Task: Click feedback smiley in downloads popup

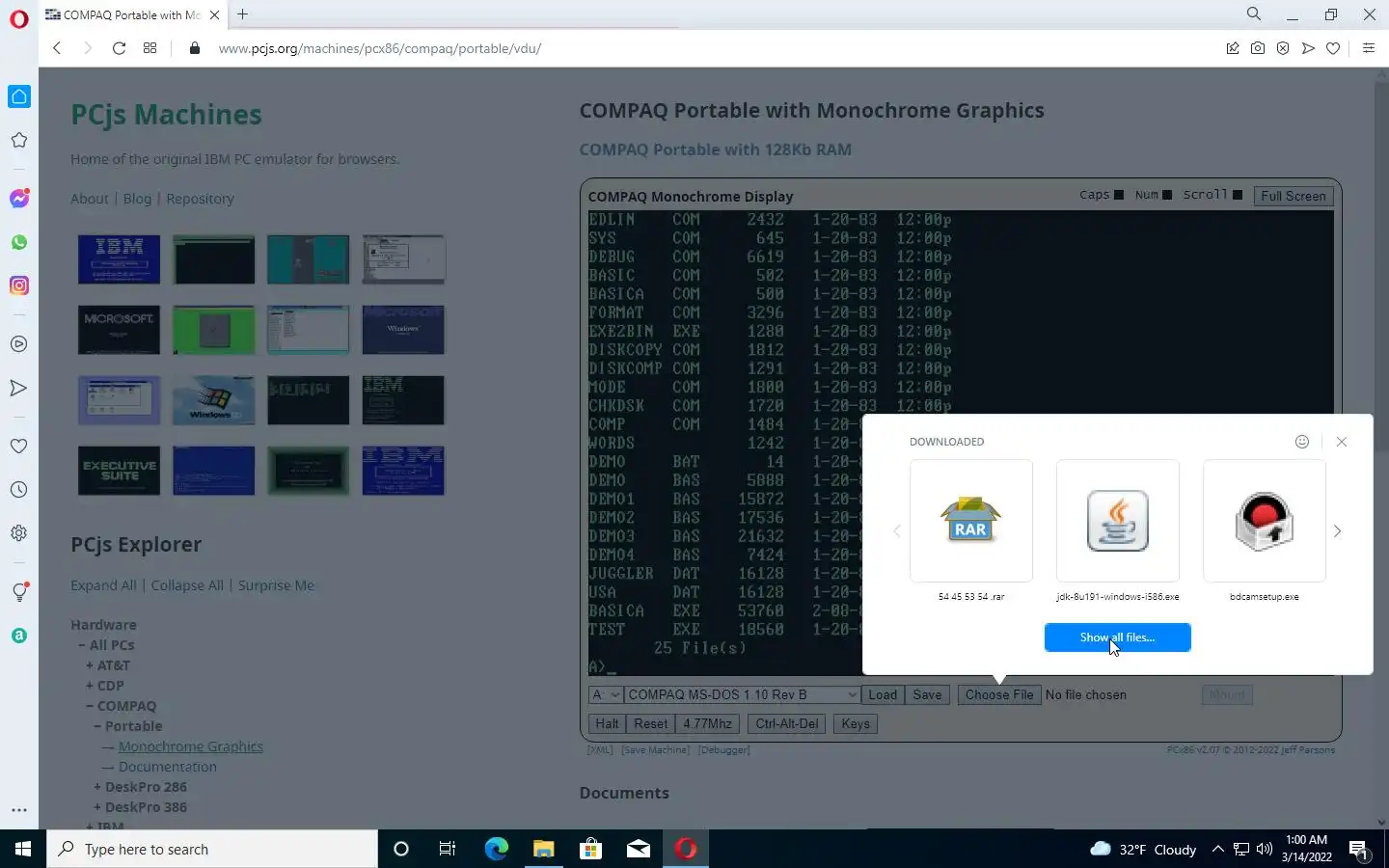Action: pos(1302,442)
